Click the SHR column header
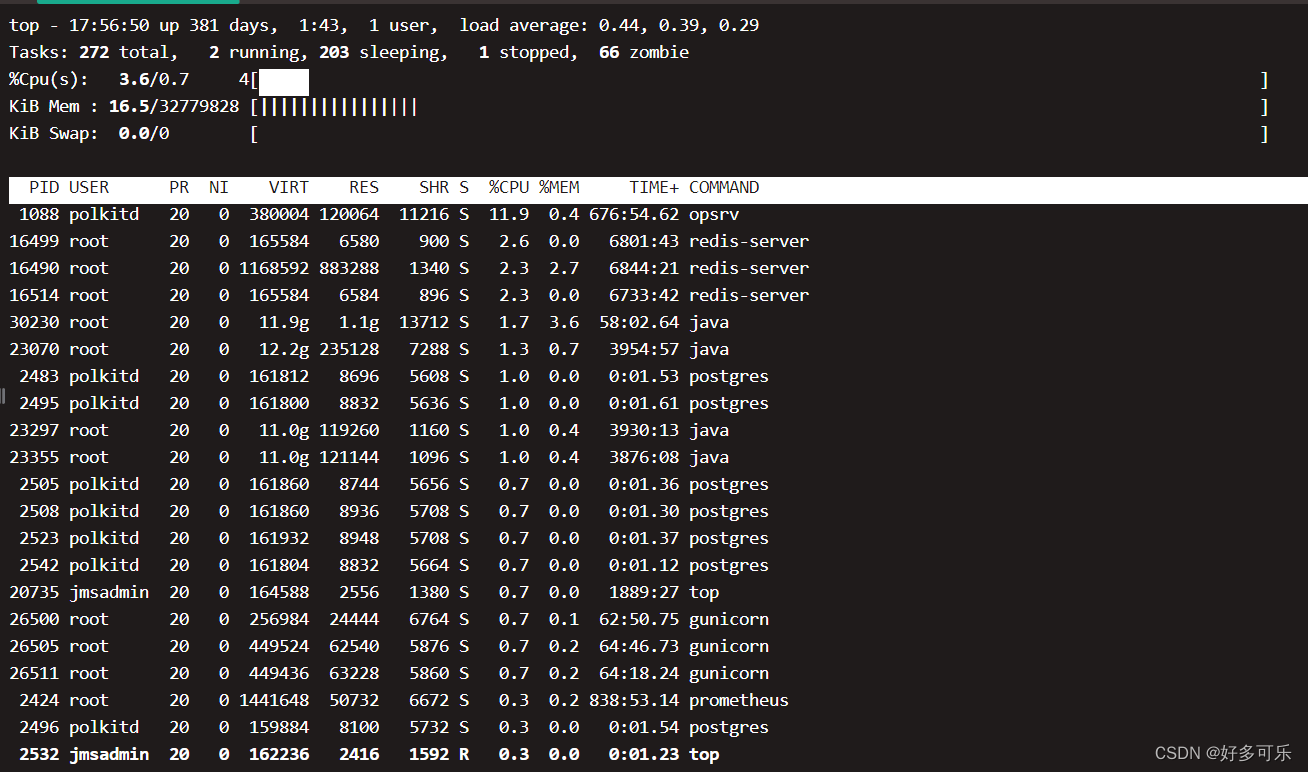Viewport: 1308px width, 772px height. [434, 187]
